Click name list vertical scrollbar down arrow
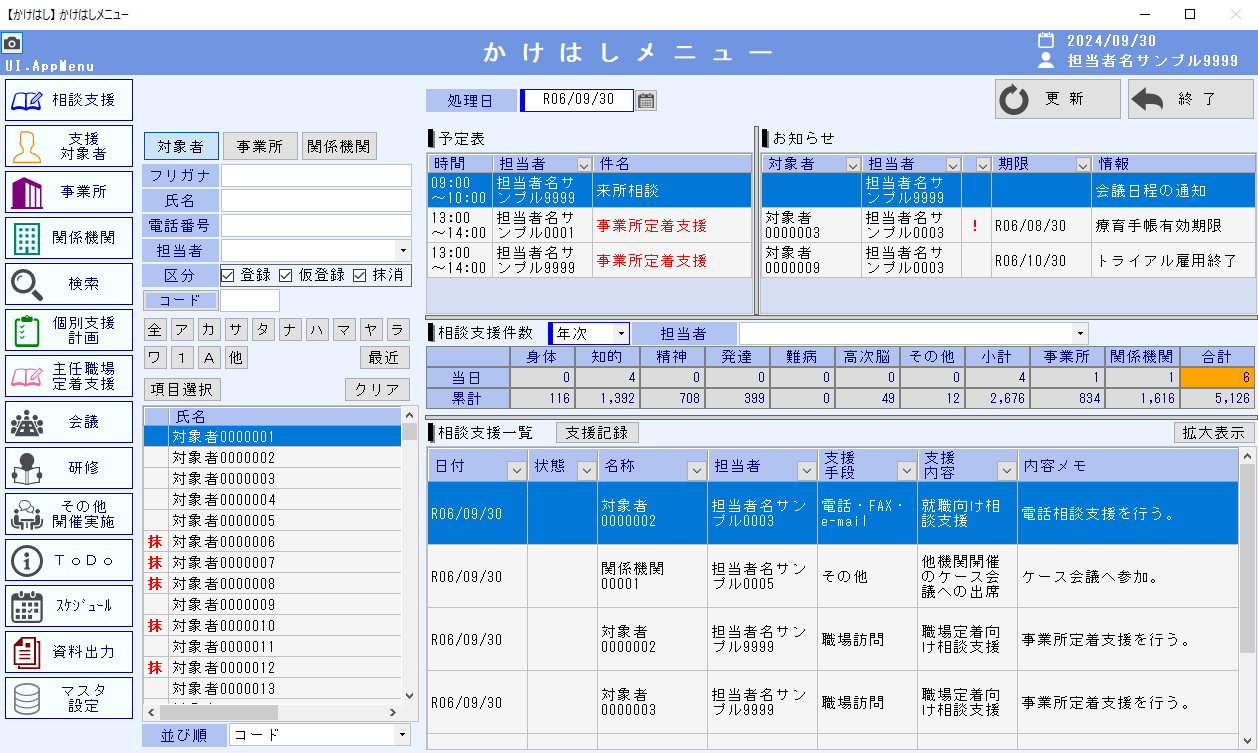 pos(409,695)
